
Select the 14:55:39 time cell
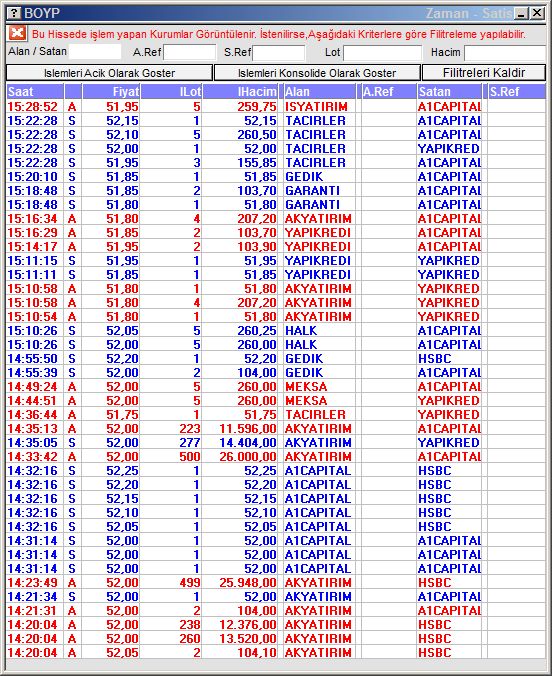(33, 372)
